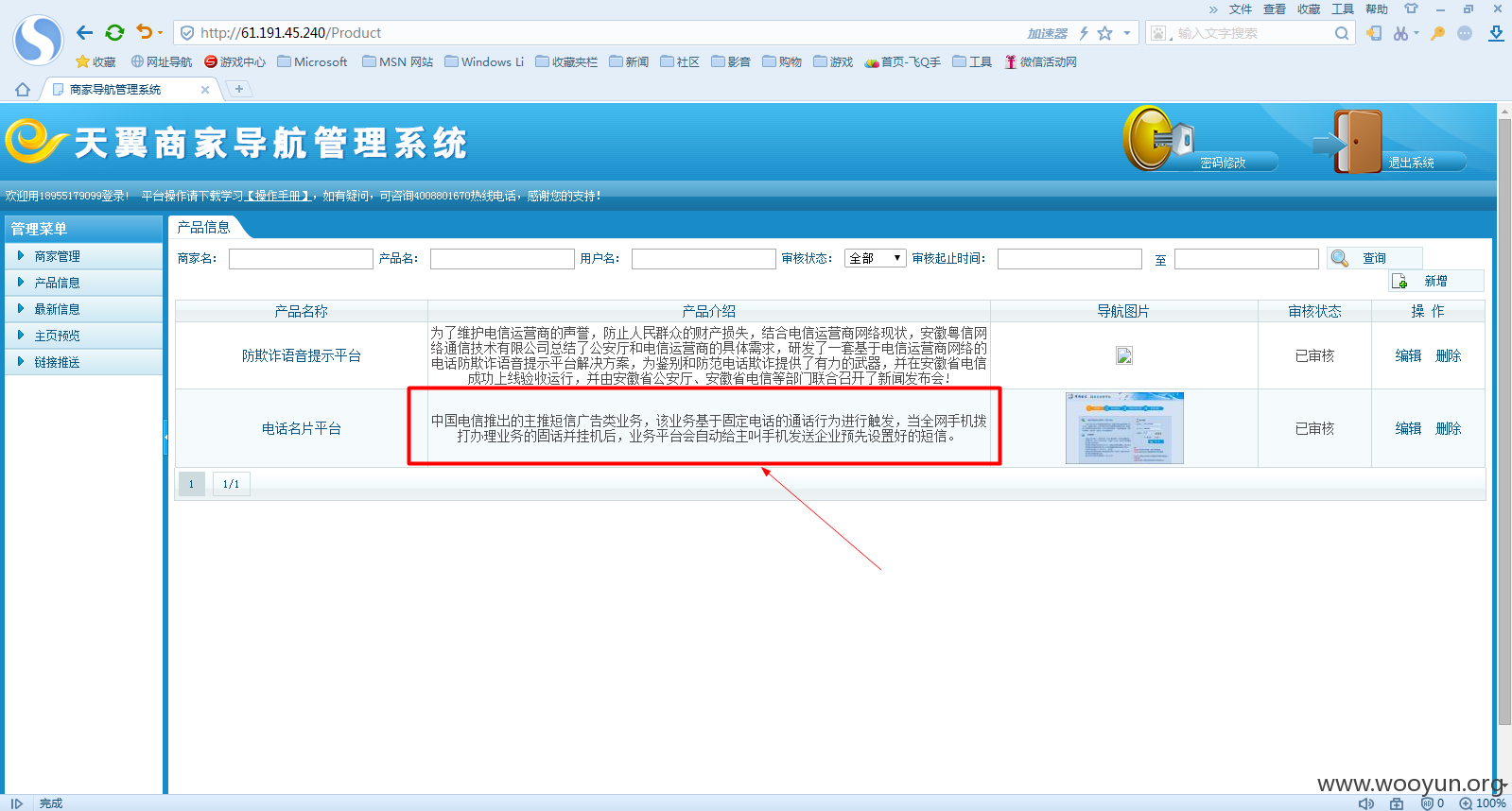Click the 商家名 input field
Screen dimensions: 1512x811
(x=301, y=259)
